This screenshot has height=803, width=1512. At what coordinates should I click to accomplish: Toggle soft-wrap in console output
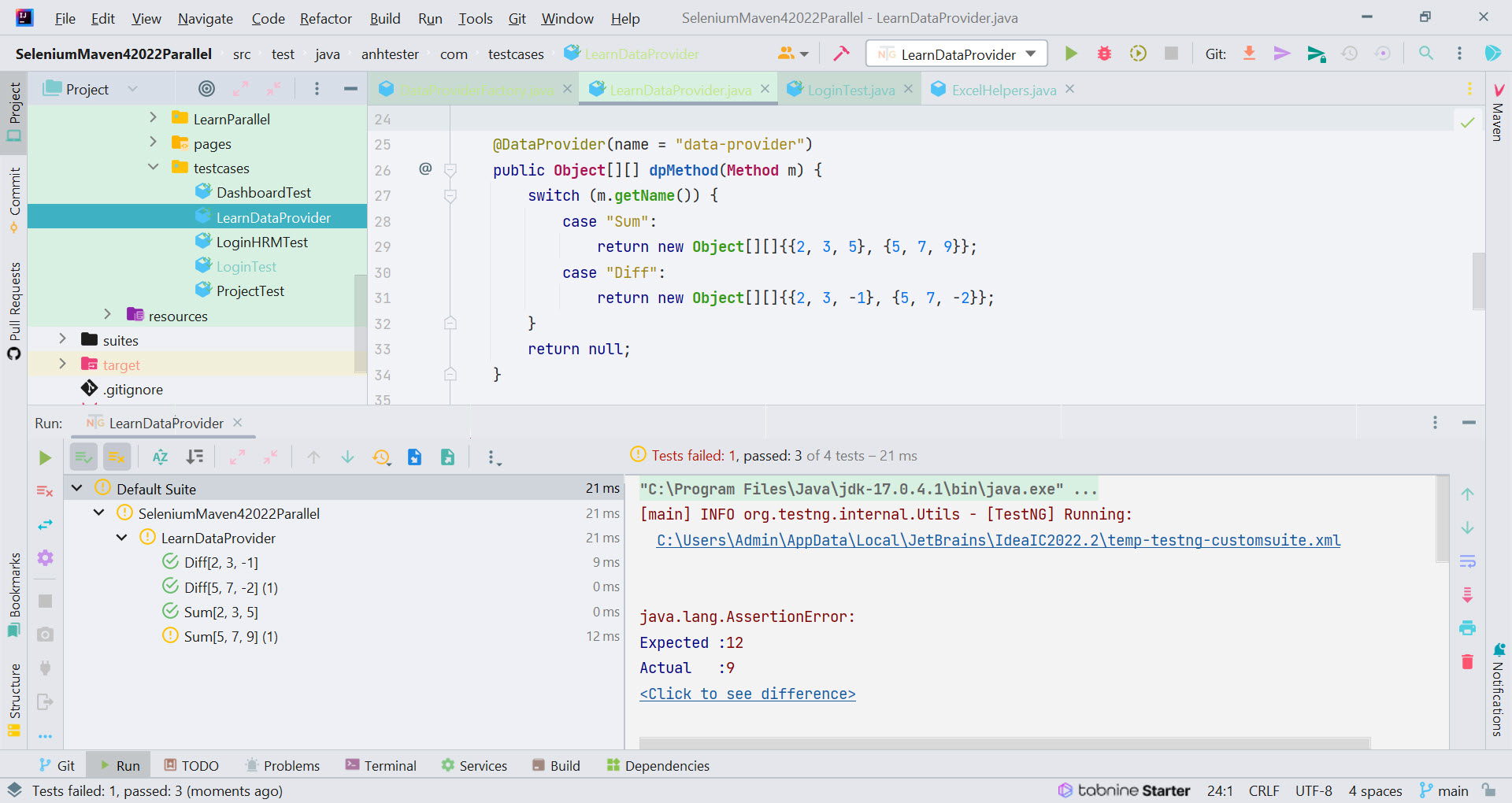pyautogui.click(x=1467, y=561)
